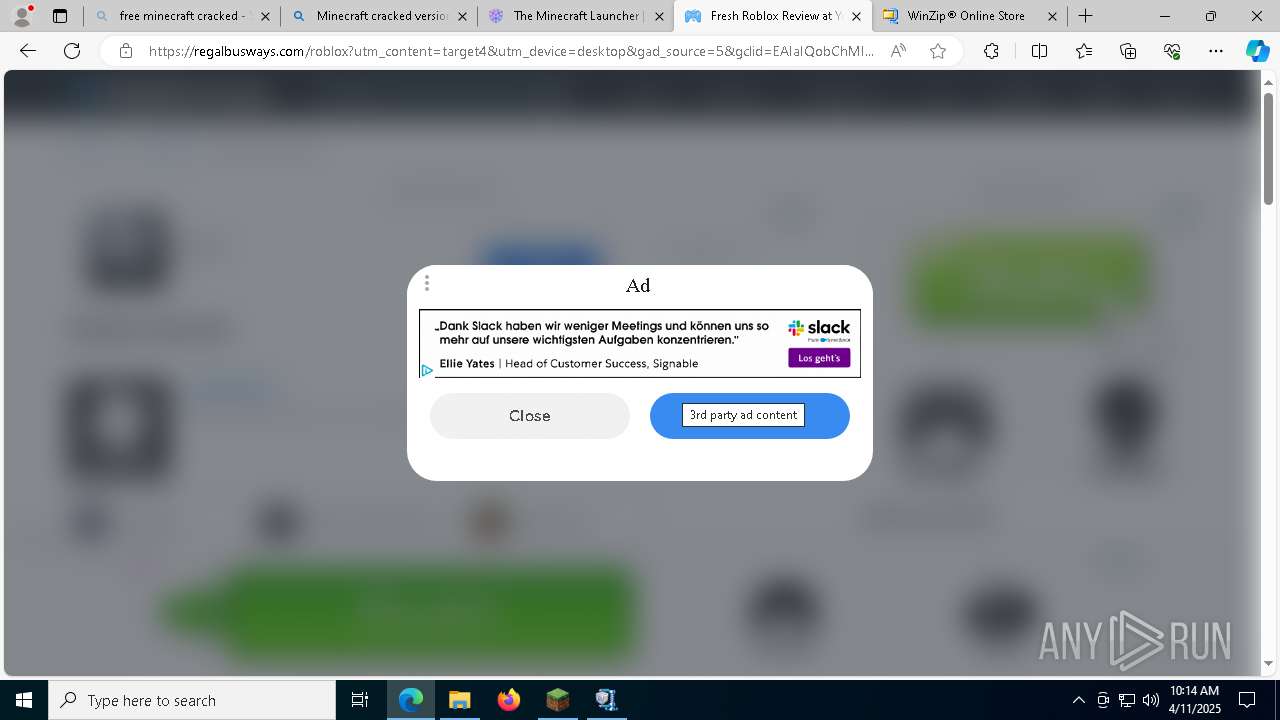This screenshot has height=720, width=1280.
Task: Click the address bar URL
Action: [511, 51]
